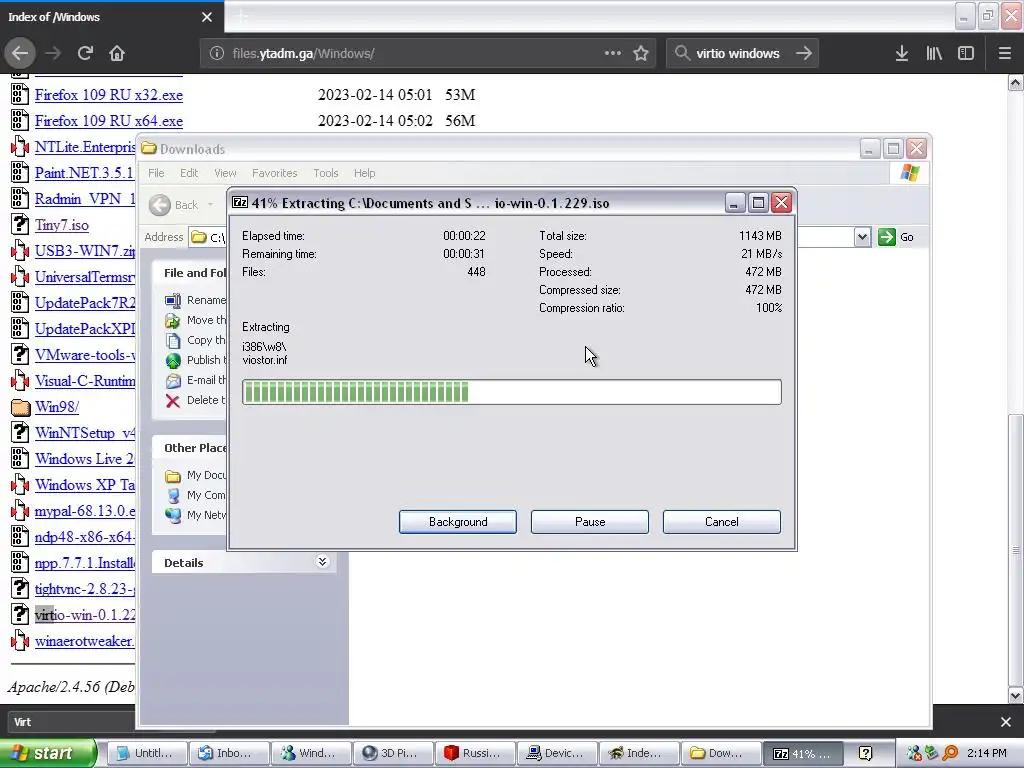The image size is (1024, 768).
Task: Click the Copy this file task icon
Action: [x=172, y=341]
